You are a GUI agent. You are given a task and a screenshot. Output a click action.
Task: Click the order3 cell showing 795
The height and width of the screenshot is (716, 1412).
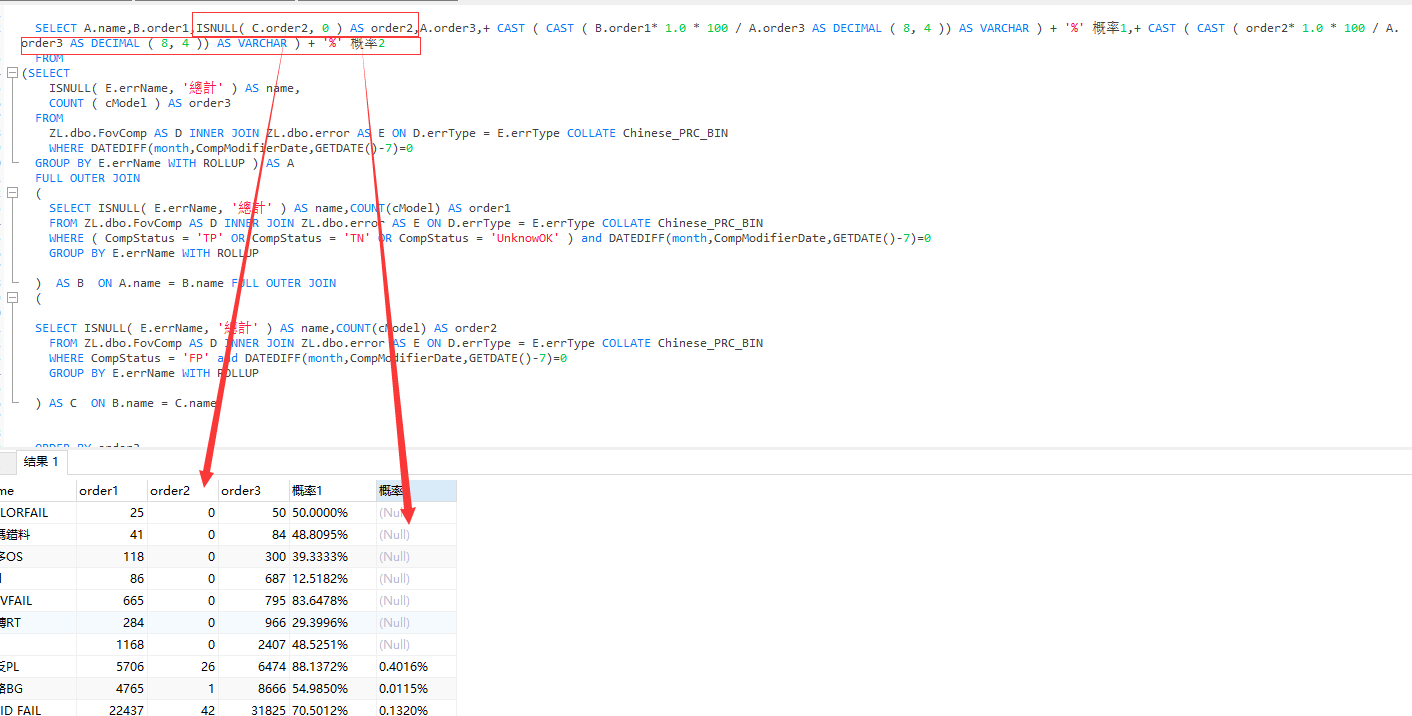[x=254, y=600]
